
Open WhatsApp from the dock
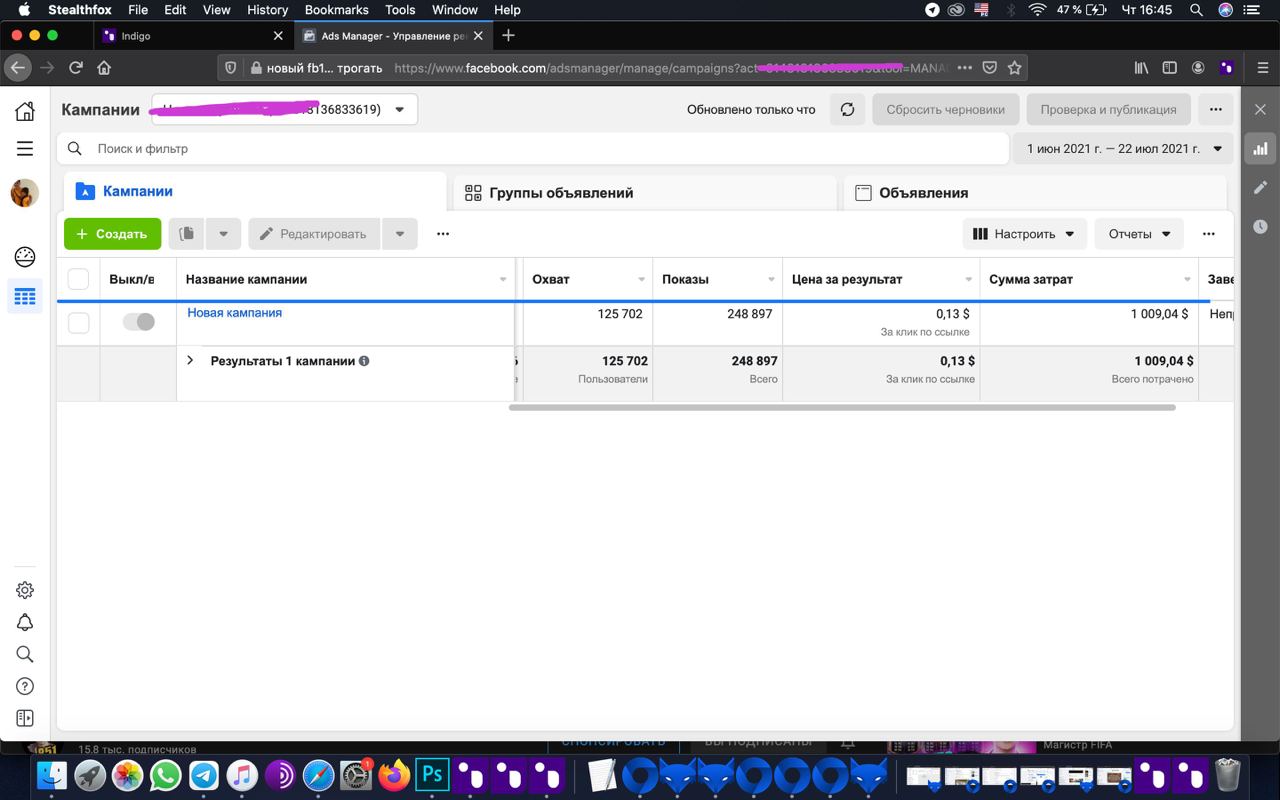[166, 775]
